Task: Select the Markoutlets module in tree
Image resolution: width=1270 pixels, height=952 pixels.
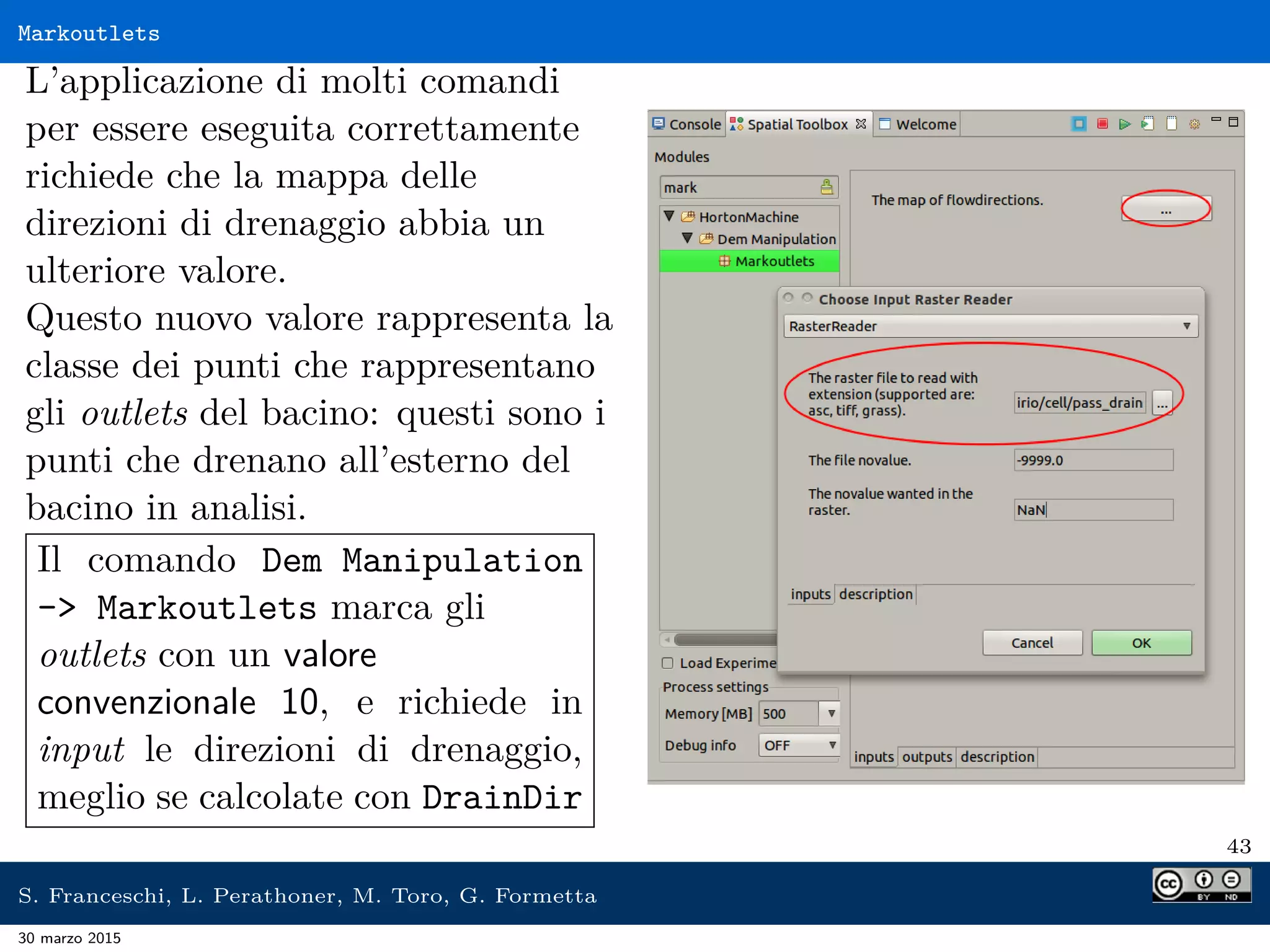Action: click(749, 261)
